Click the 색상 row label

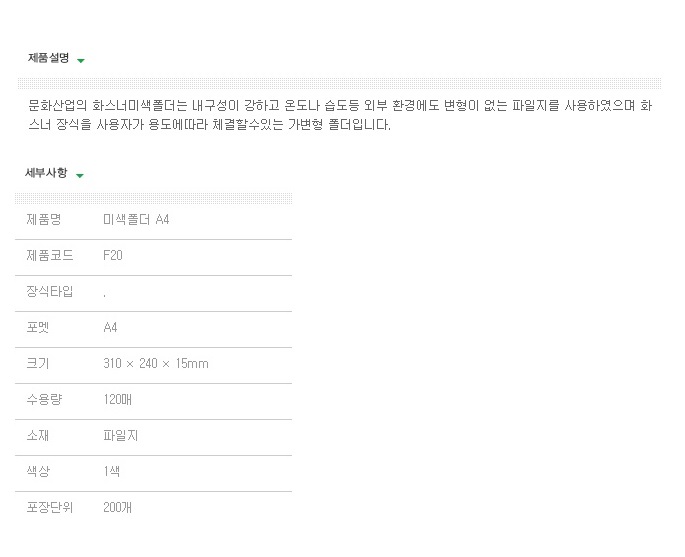pyautogui.click(x=38, y=471)
